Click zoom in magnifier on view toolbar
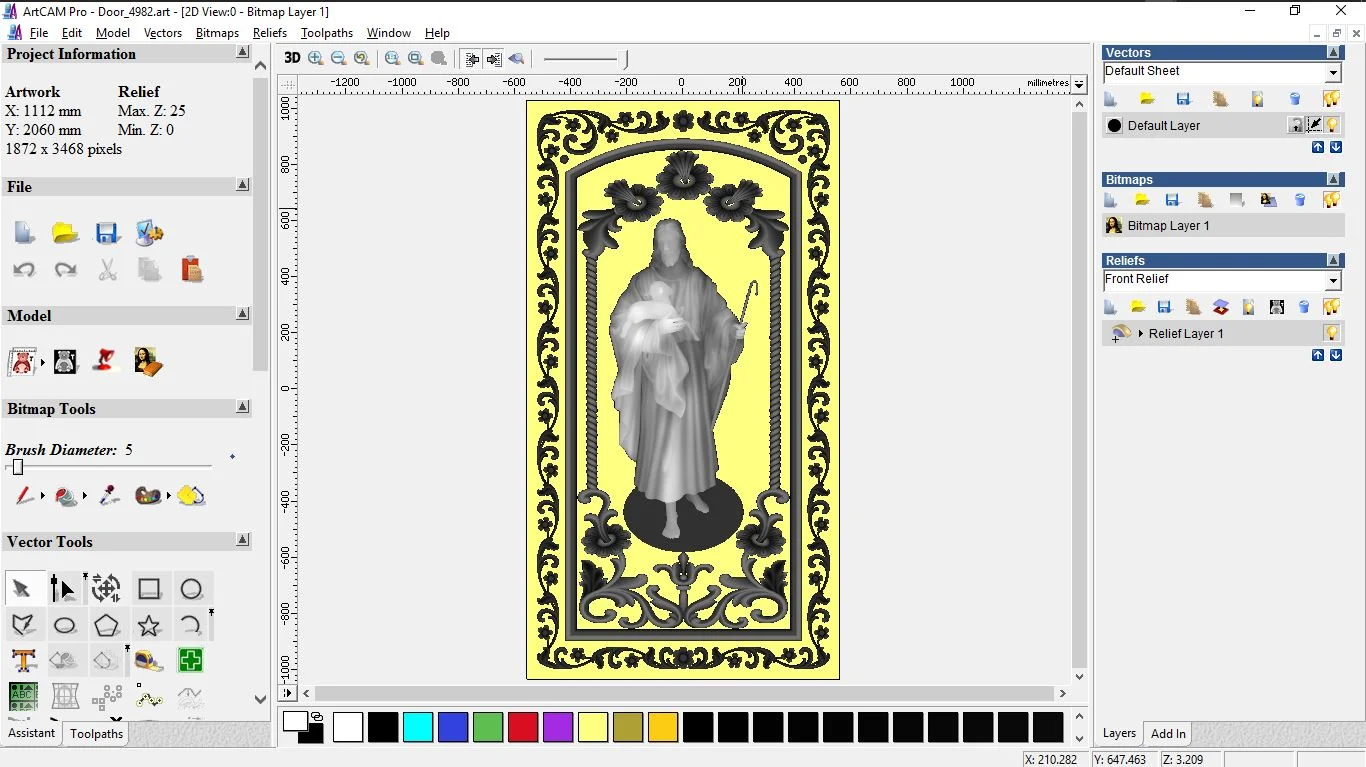This screenshot has height=767, width=1366. 316,58
